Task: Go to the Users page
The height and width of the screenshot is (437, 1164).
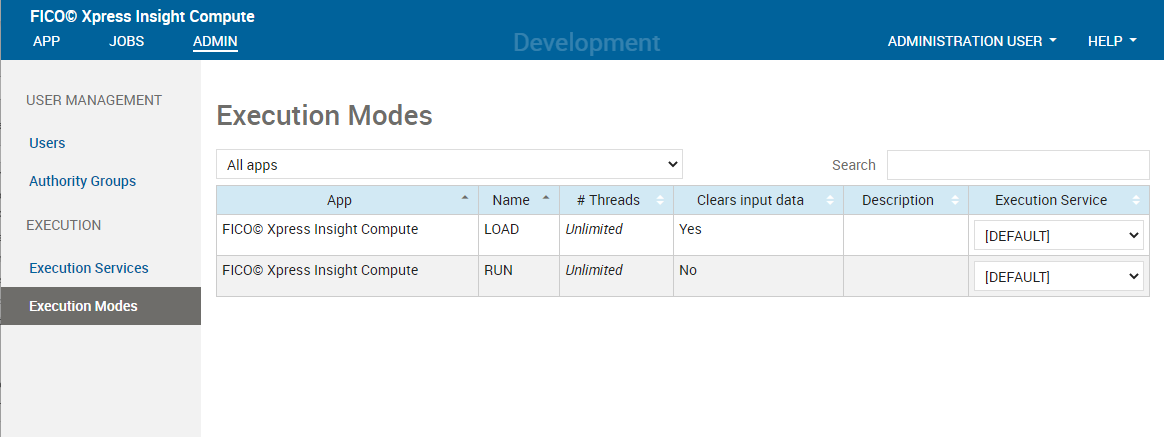Action: point(48,143)
